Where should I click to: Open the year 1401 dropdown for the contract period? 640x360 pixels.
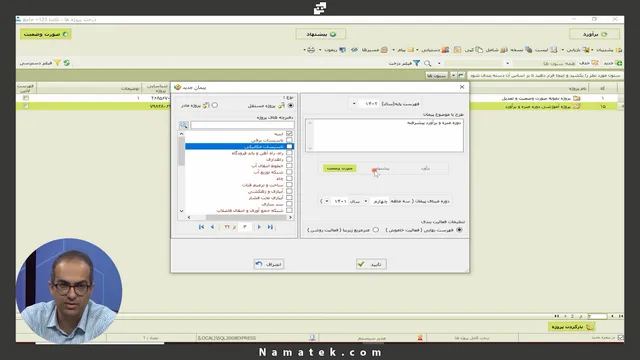(x=327, y=201)
